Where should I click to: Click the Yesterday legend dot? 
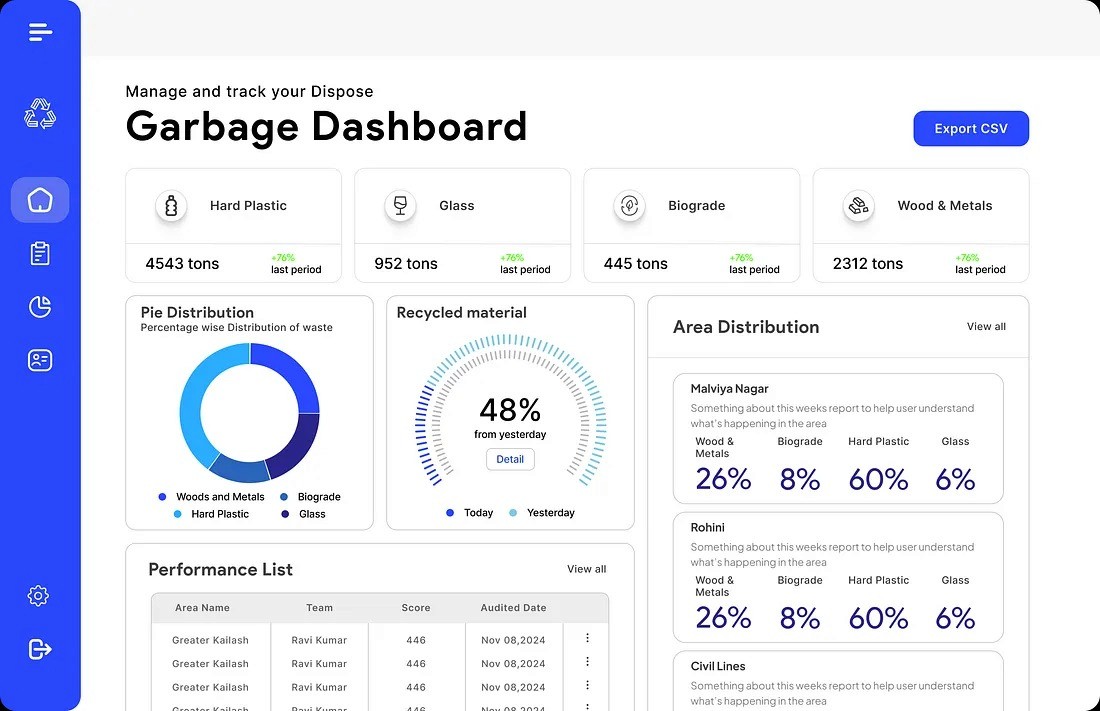tap(513, 513)
